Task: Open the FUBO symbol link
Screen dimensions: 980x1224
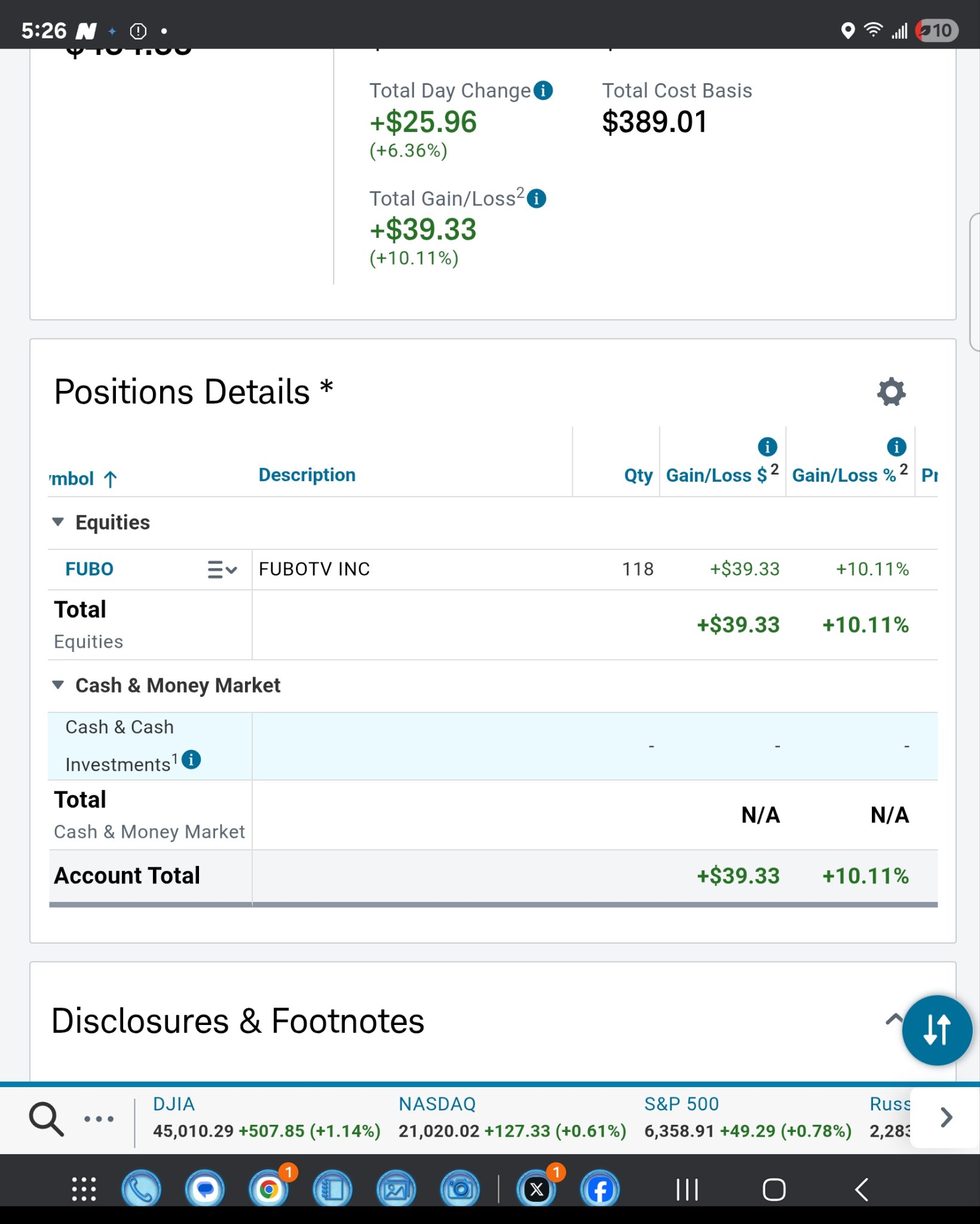Action: pyautogui.click(x=89, y=569)
